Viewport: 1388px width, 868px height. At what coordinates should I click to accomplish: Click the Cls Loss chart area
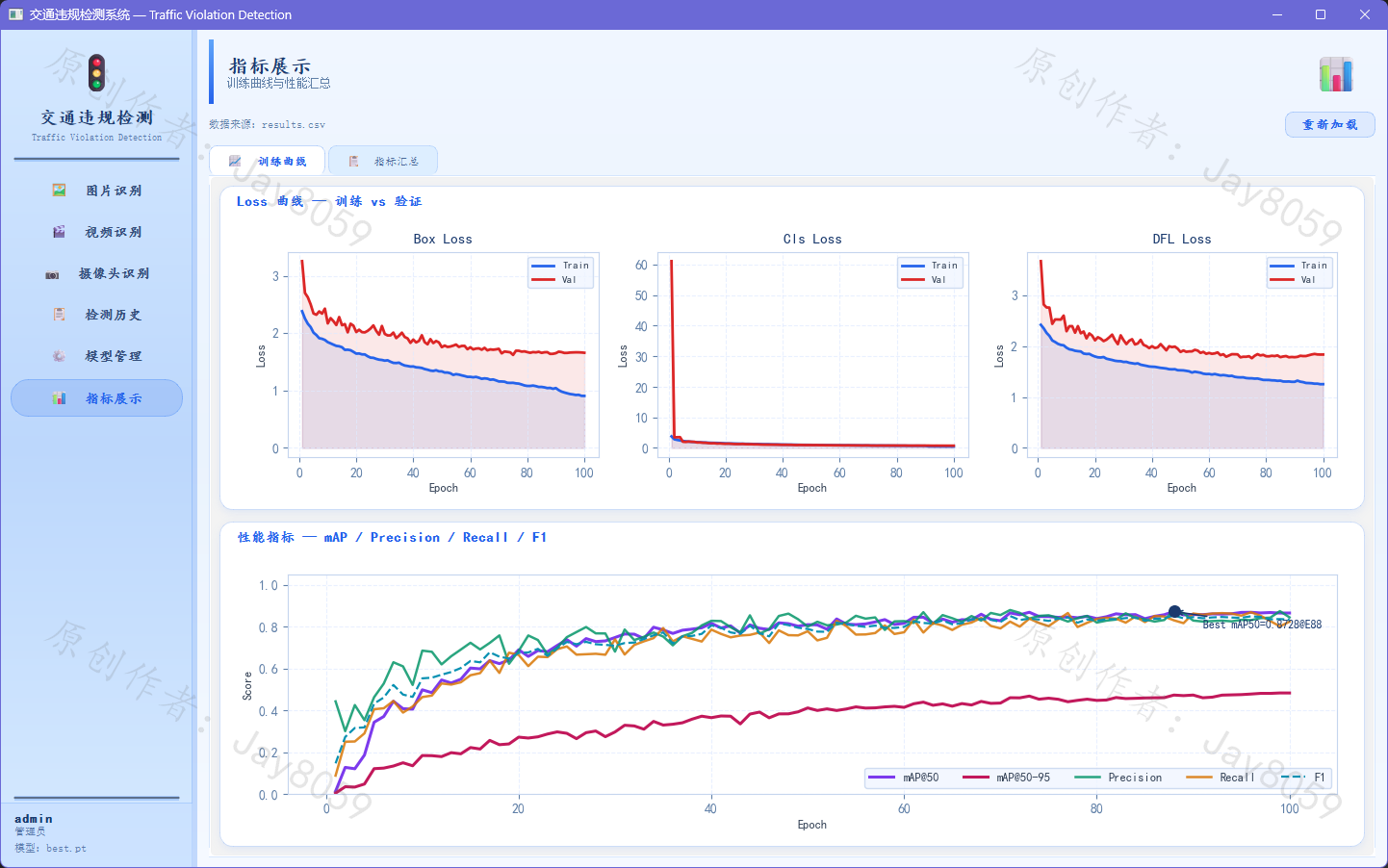[812, 354]
